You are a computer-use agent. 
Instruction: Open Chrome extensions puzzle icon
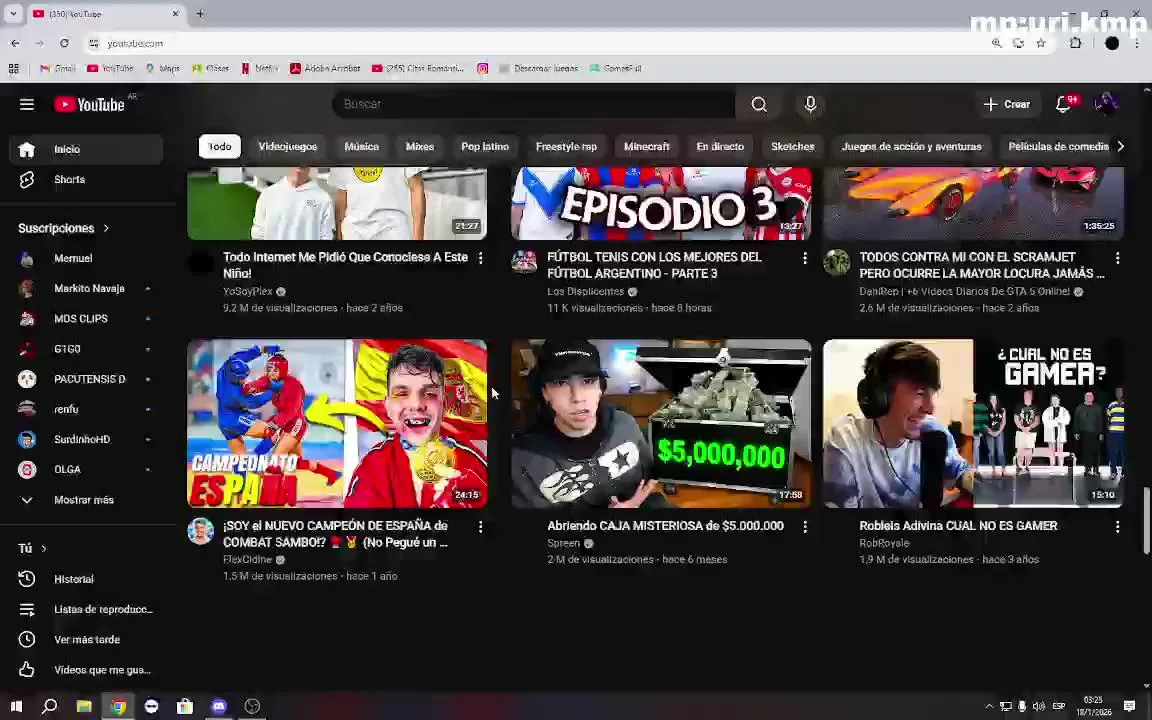click(1076, 43)
